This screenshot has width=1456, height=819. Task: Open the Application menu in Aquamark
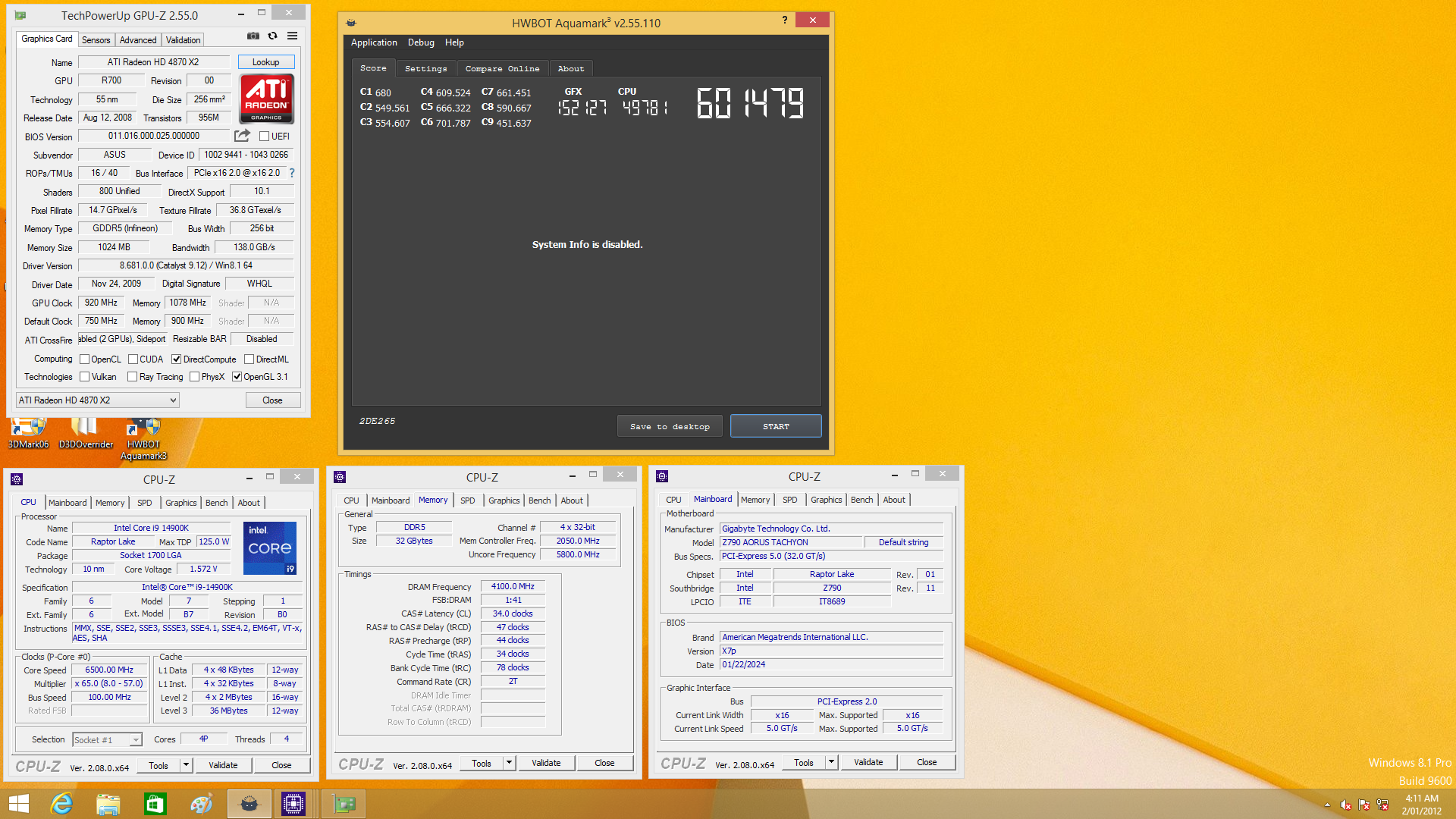pyautogui.click(x=374, y=42)
